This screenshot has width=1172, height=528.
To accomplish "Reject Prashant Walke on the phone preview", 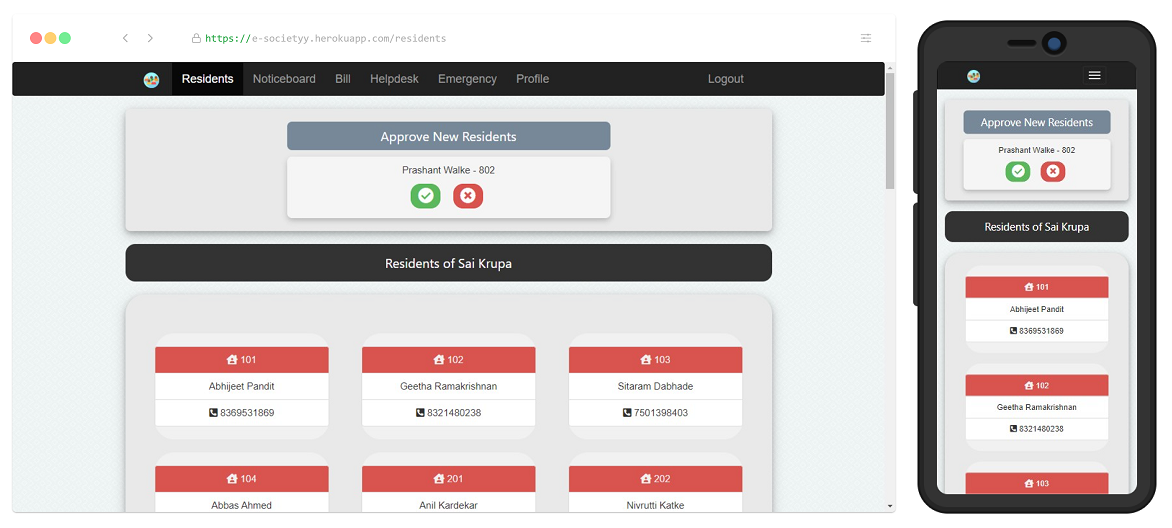I will (1053, 171).
